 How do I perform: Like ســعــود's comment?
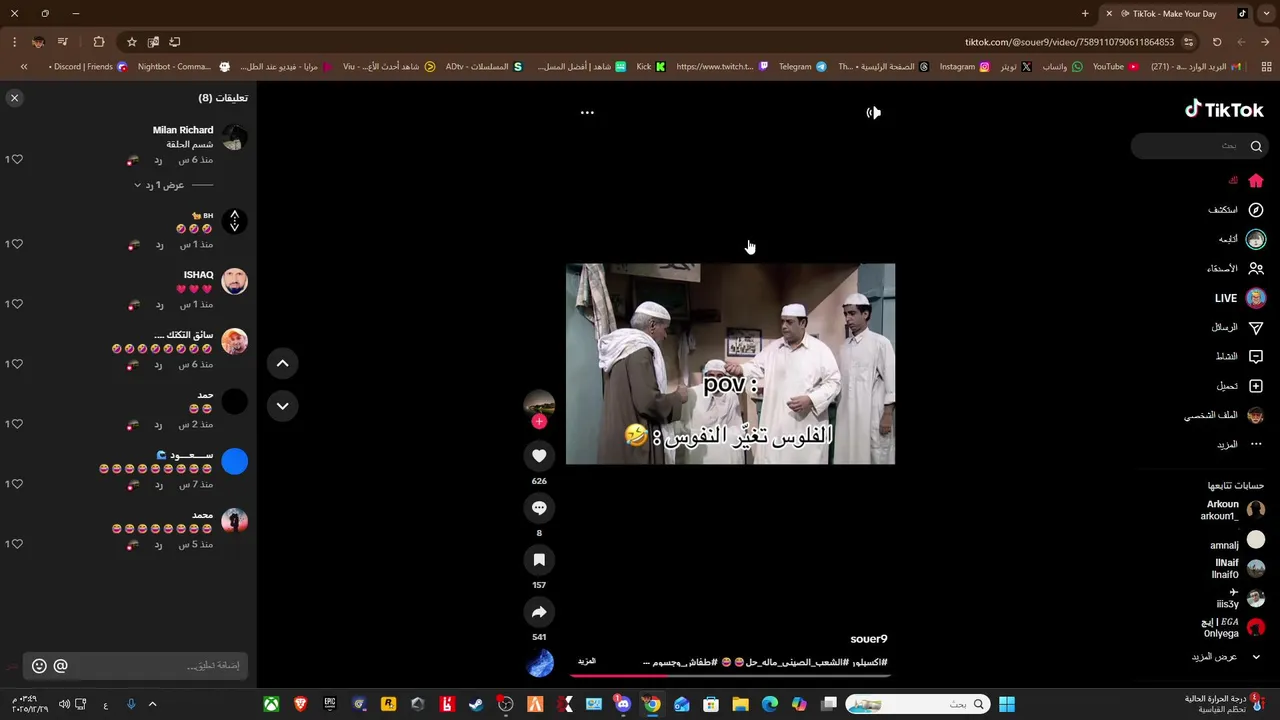[17, 484]
